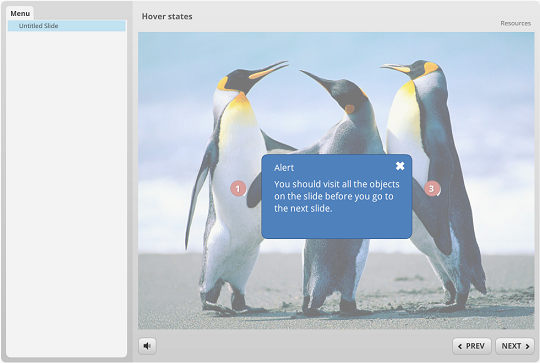Go to the next slide with NEXT

click(x=515, y=346)
